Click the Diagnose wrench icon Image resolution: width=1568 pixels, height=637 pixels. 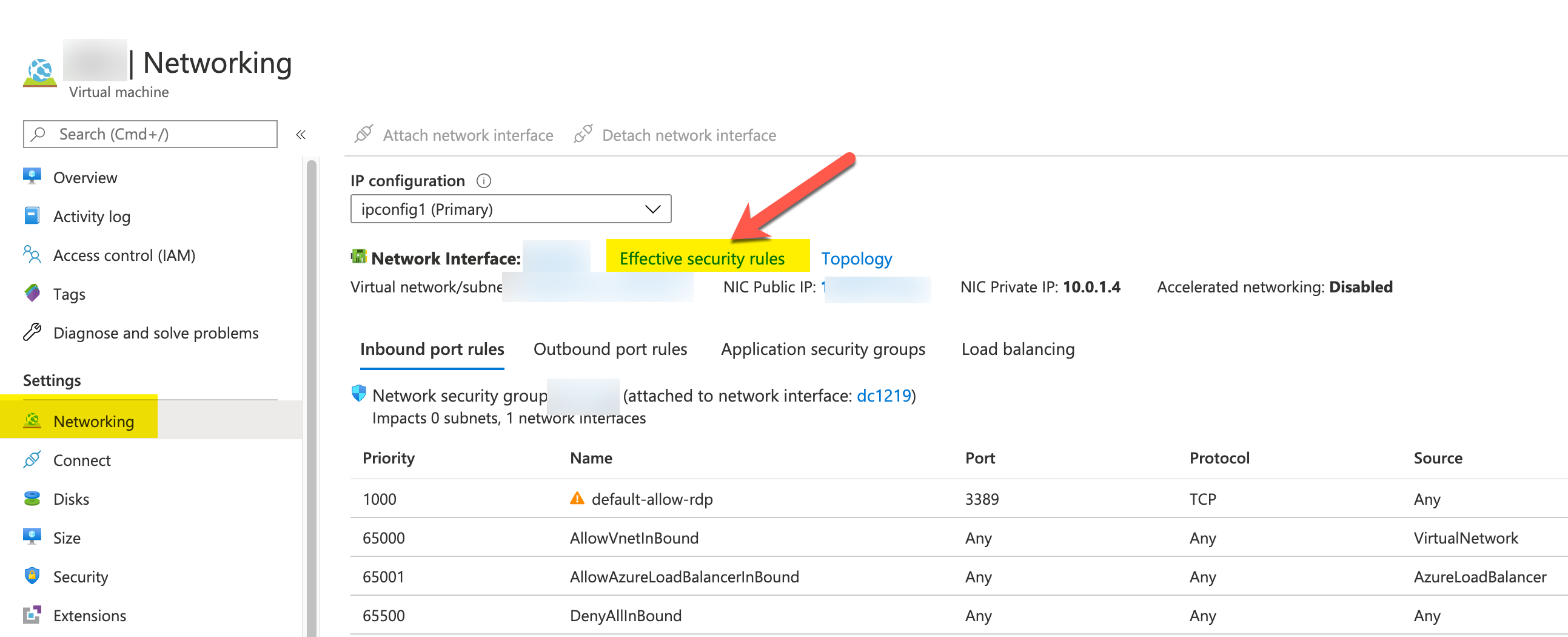(x=32, y=332)
